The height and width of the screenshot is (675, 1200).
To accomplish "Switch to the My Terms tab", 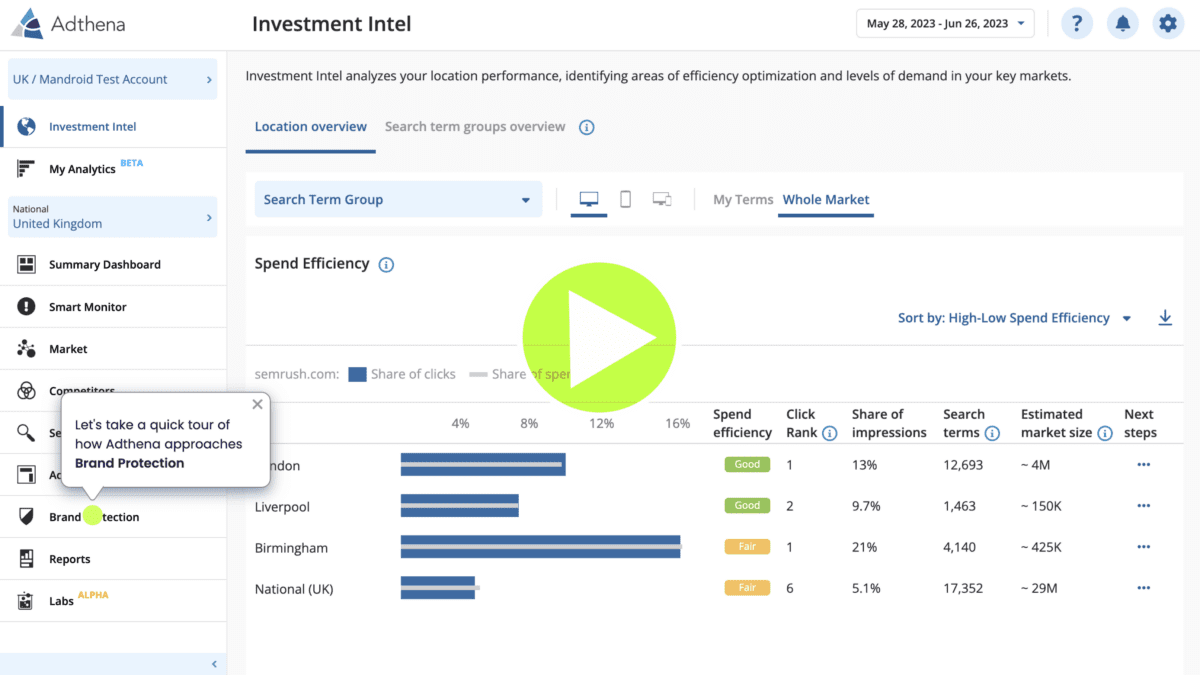I will tap(742, 200).
